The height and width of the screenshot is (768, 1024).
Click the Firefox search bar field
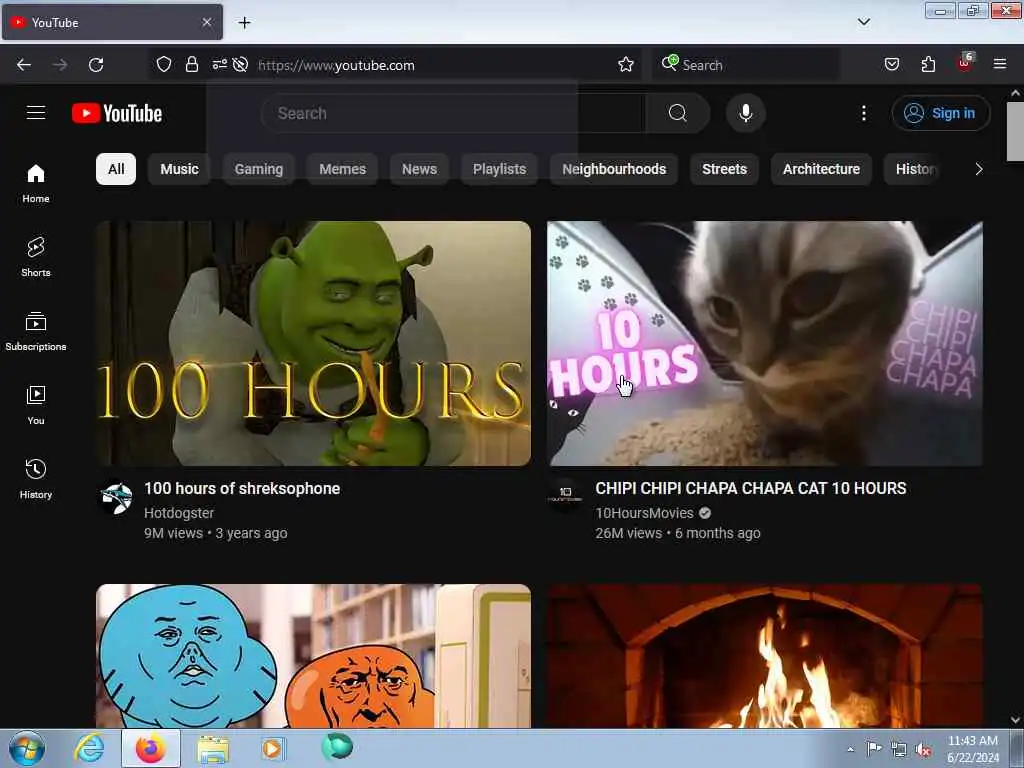tap(746, 65)
